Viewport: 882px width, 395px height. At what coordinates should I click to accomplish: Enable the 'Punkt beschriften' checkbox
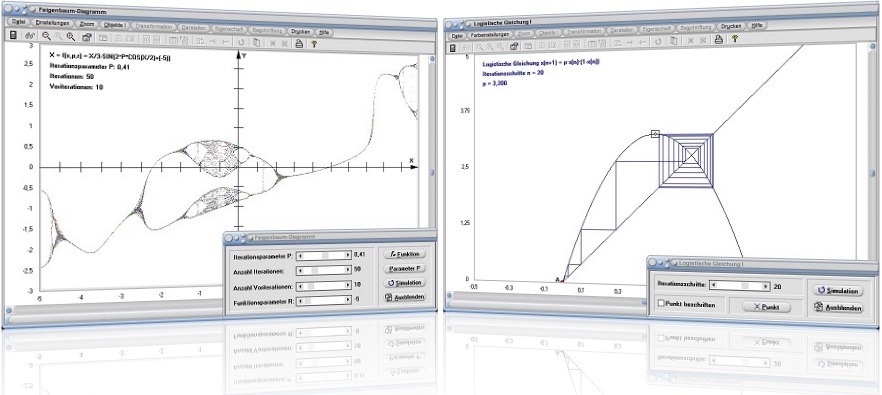click(662, 304)
